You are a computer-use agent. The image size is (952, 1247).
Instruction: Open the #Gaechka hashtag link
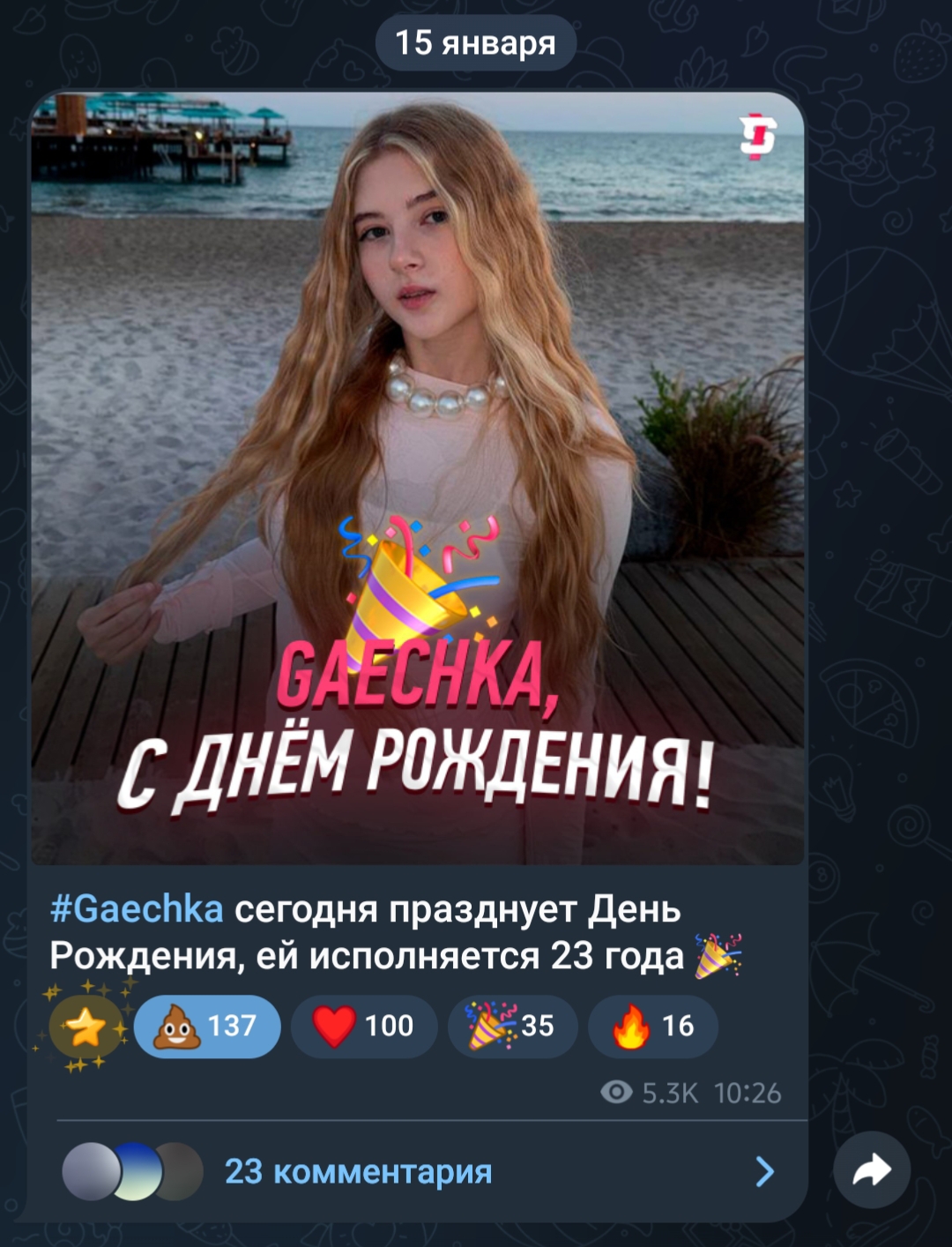pos(137,908)
